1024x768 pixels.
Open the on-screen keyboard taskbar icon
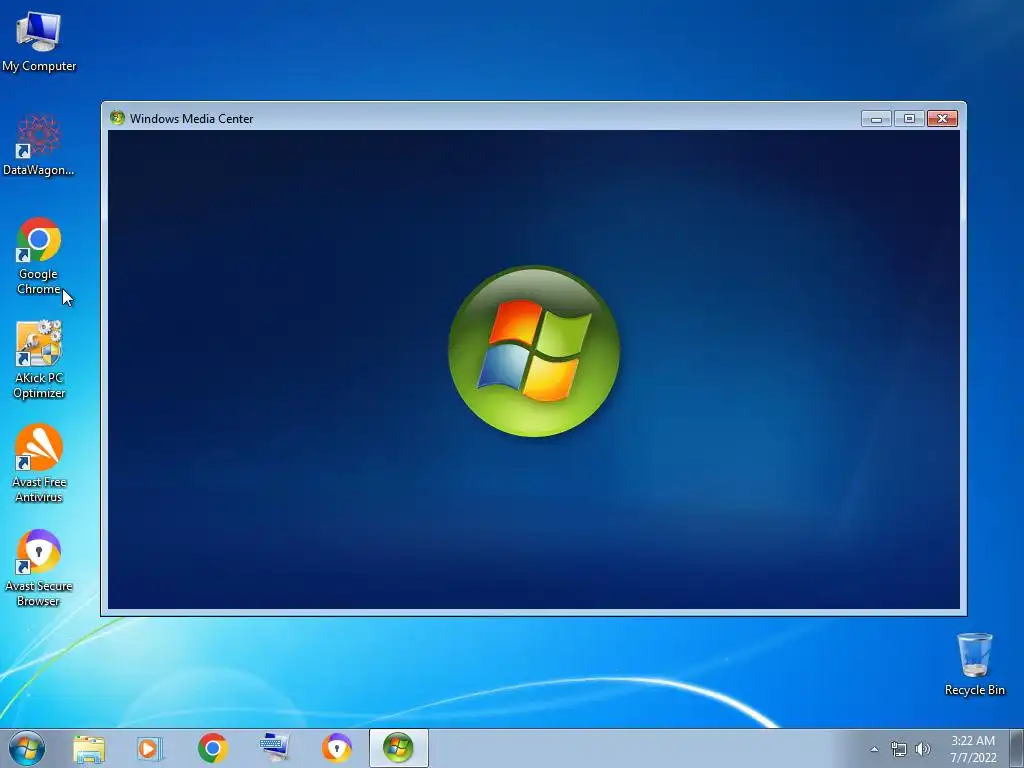[x=274, y=748]
